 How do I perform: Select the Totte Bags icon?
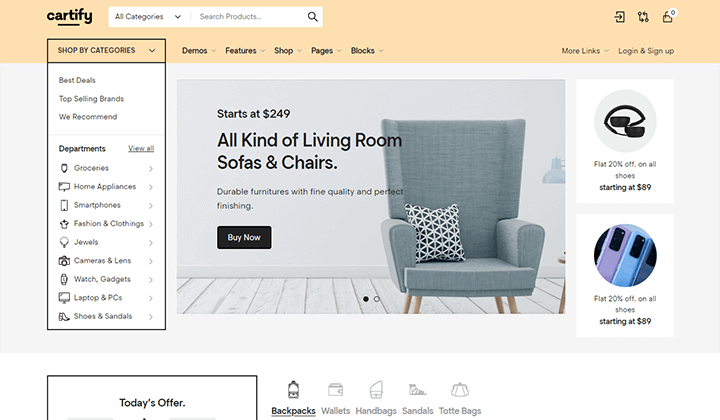460,390
